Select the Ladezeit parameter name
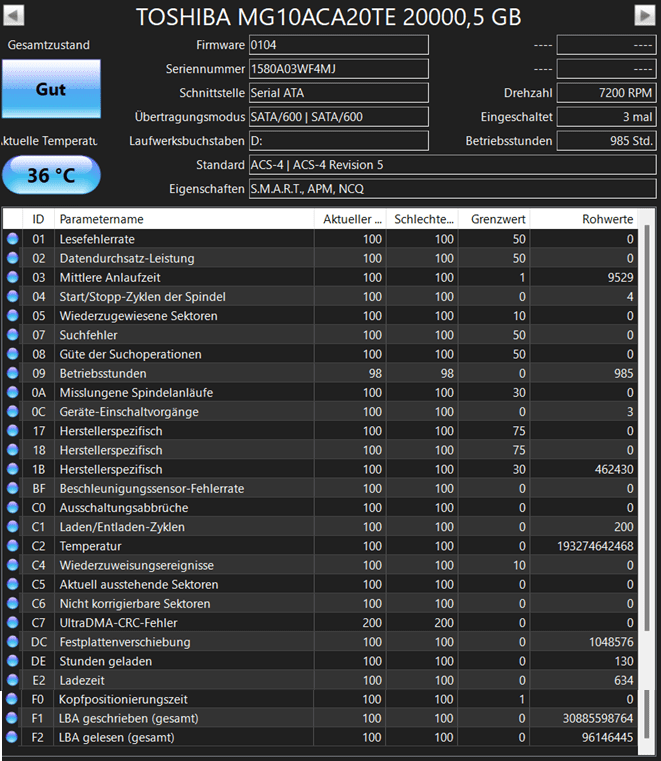Viewport: 661px width, 761px height. (x=82, y=680)
